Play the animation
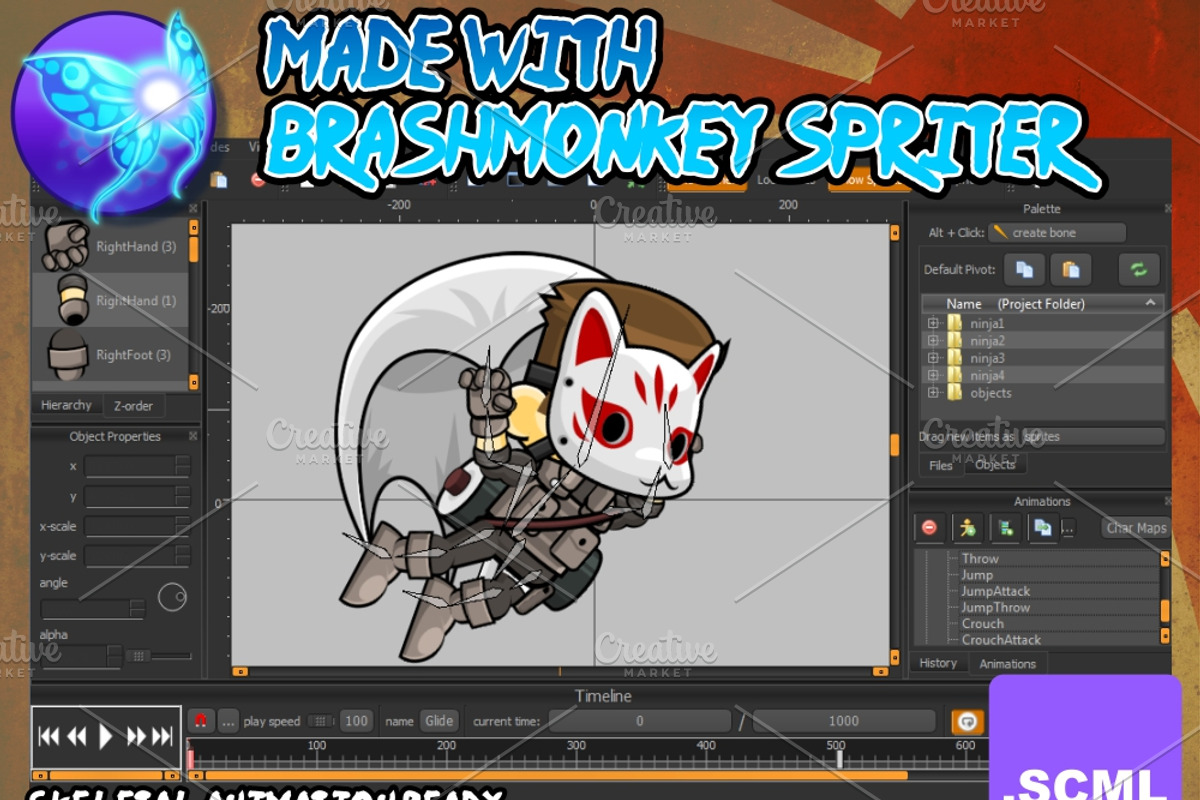The image size is (1200, 800). coord(106,737)
